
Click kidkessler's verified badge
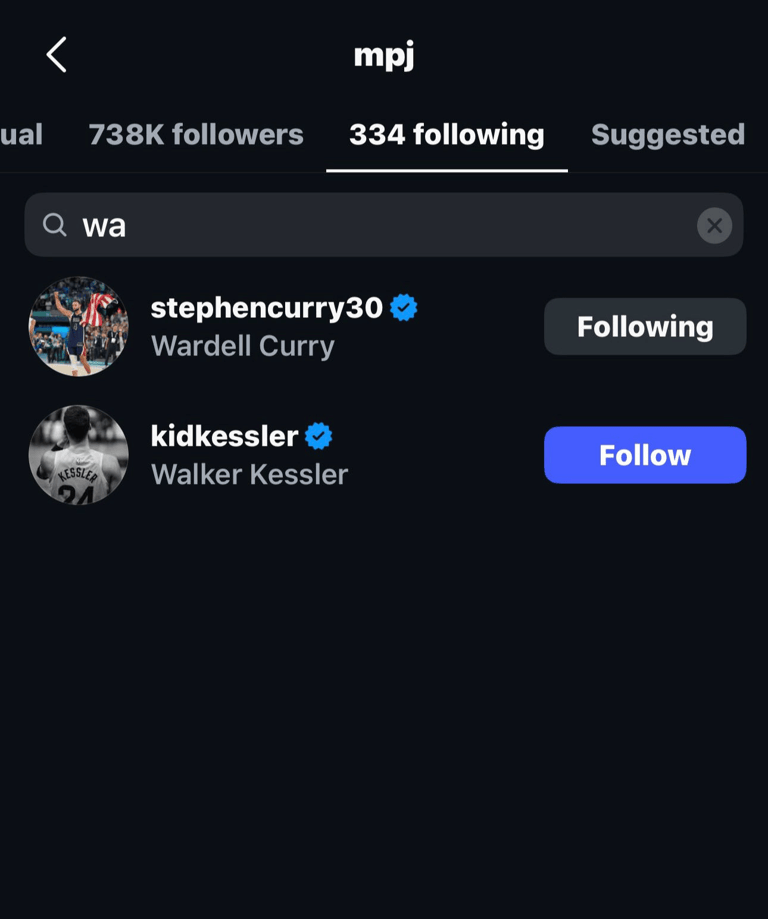point(319,436)
